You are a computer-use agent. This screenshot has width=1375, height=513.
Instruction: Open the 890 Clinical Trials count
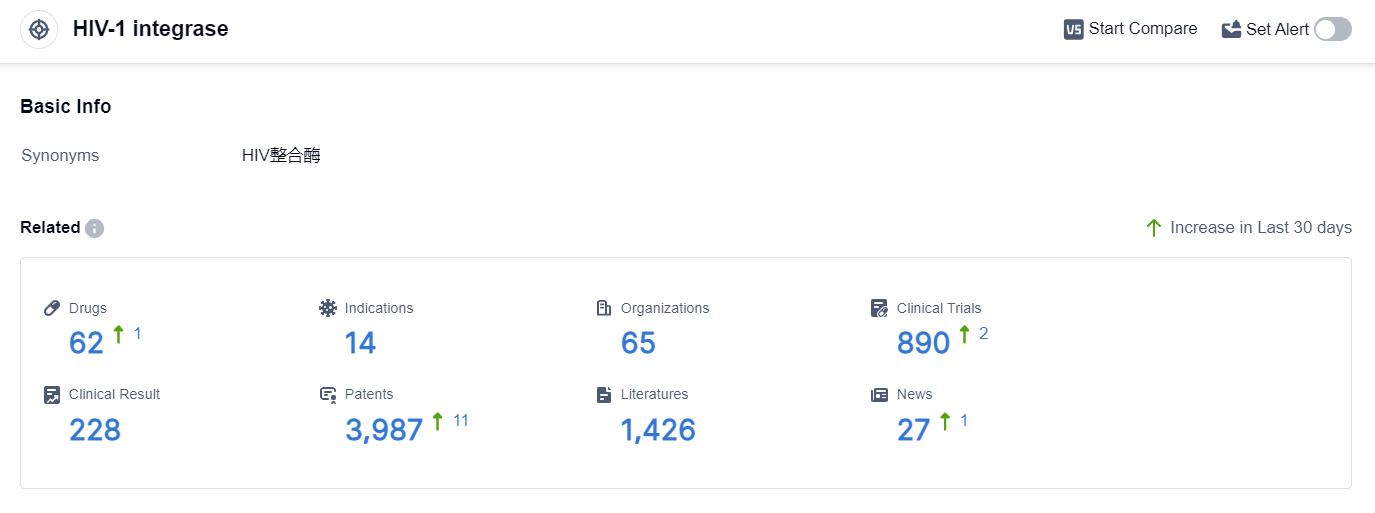pyautogui.click(x=923, y=343)
